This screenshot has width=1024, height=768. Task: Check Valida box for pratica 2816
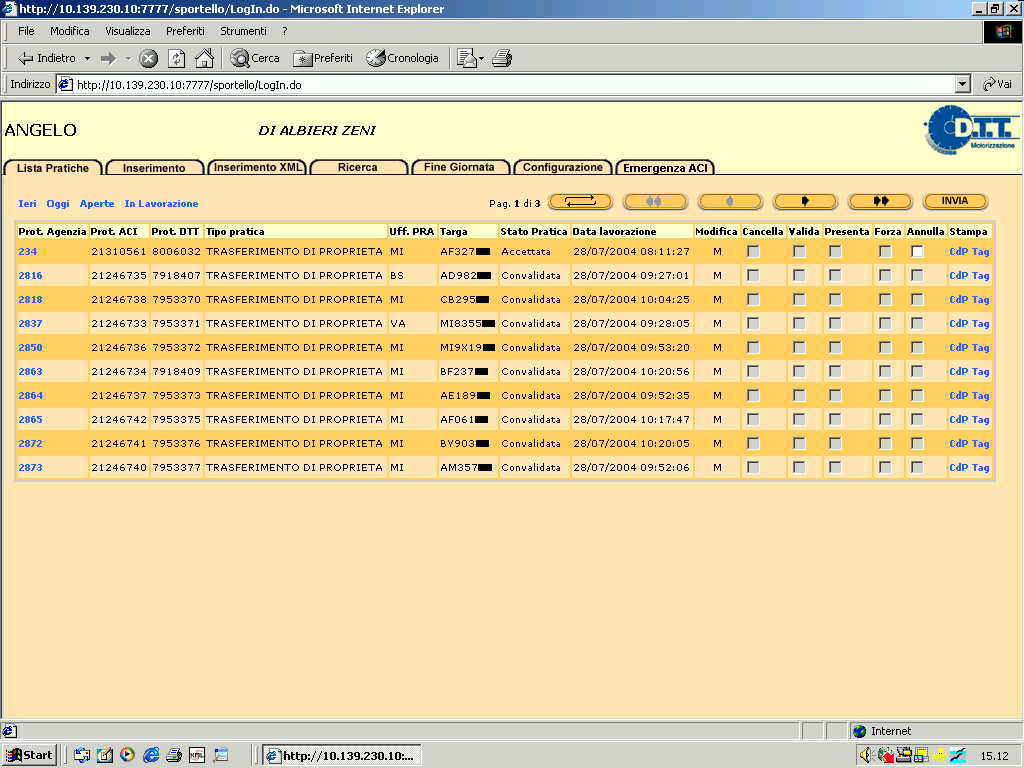(x=799, y=276)
